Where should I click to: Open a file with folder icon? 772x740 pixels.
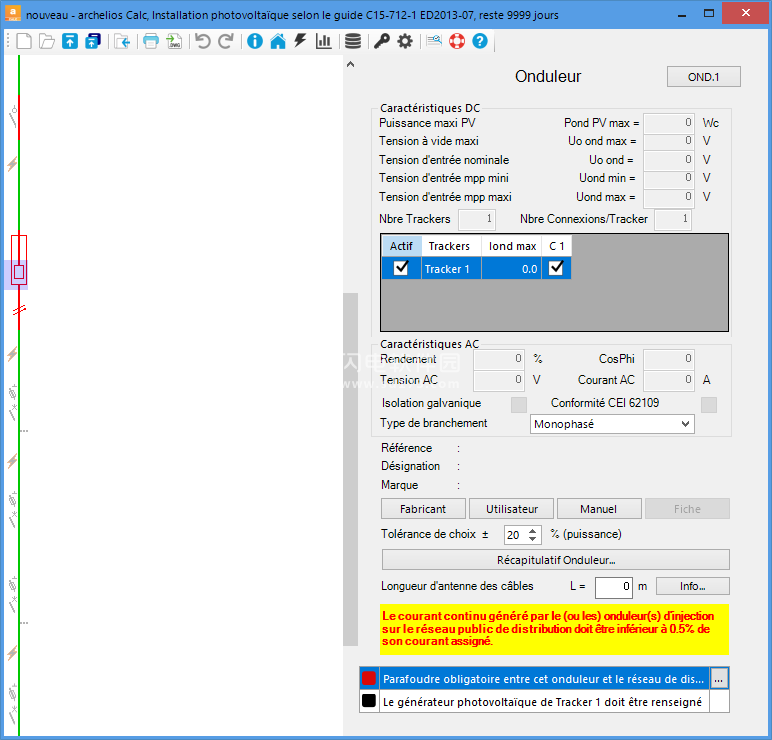tap(46, 41)
